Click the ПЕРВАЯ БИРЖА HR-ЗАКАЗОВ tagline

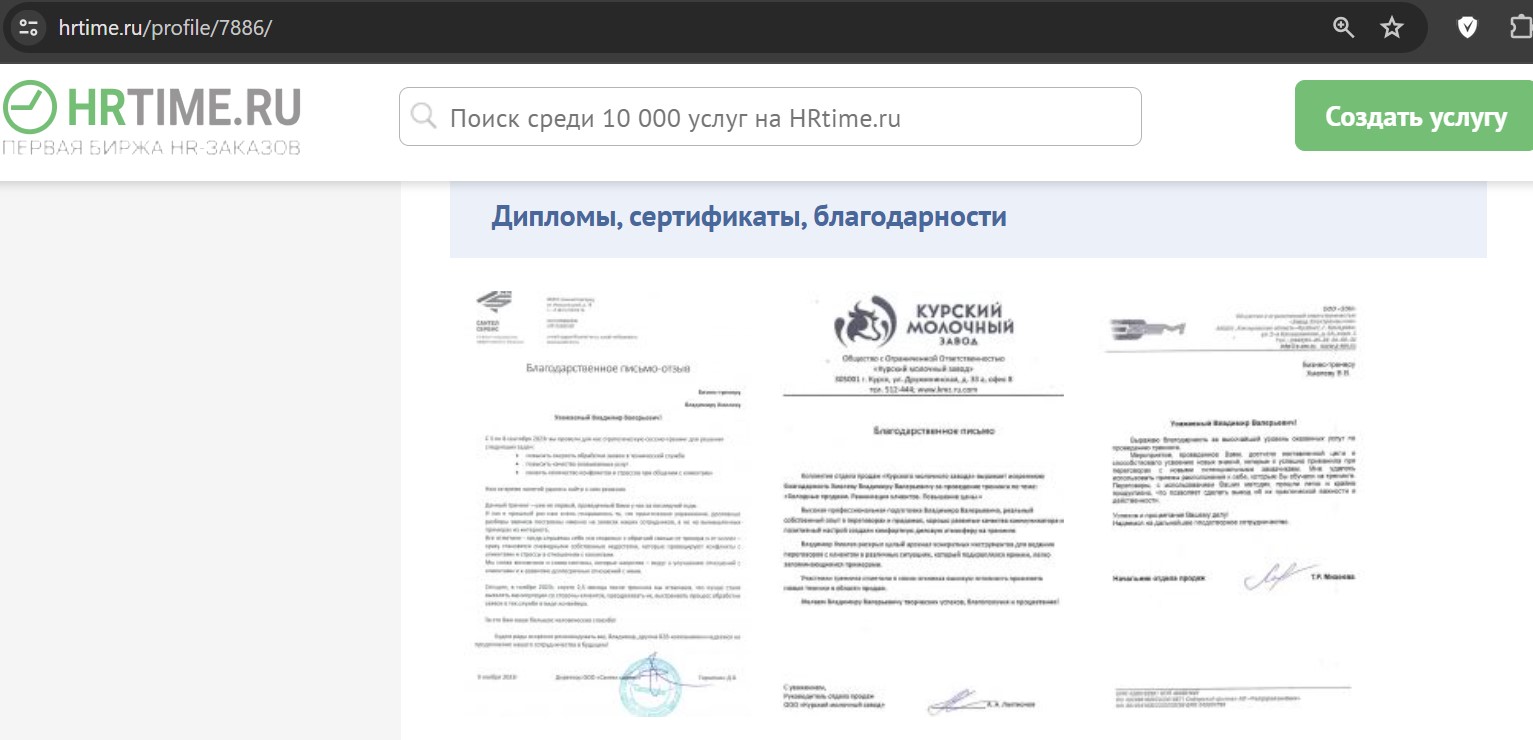pos(151,147)
